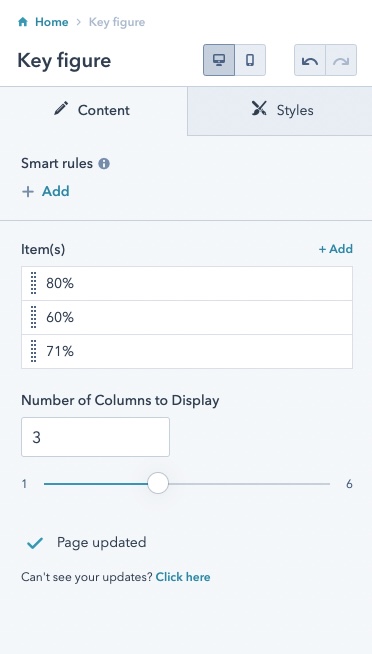Open the 60% item

pos(187,317)
